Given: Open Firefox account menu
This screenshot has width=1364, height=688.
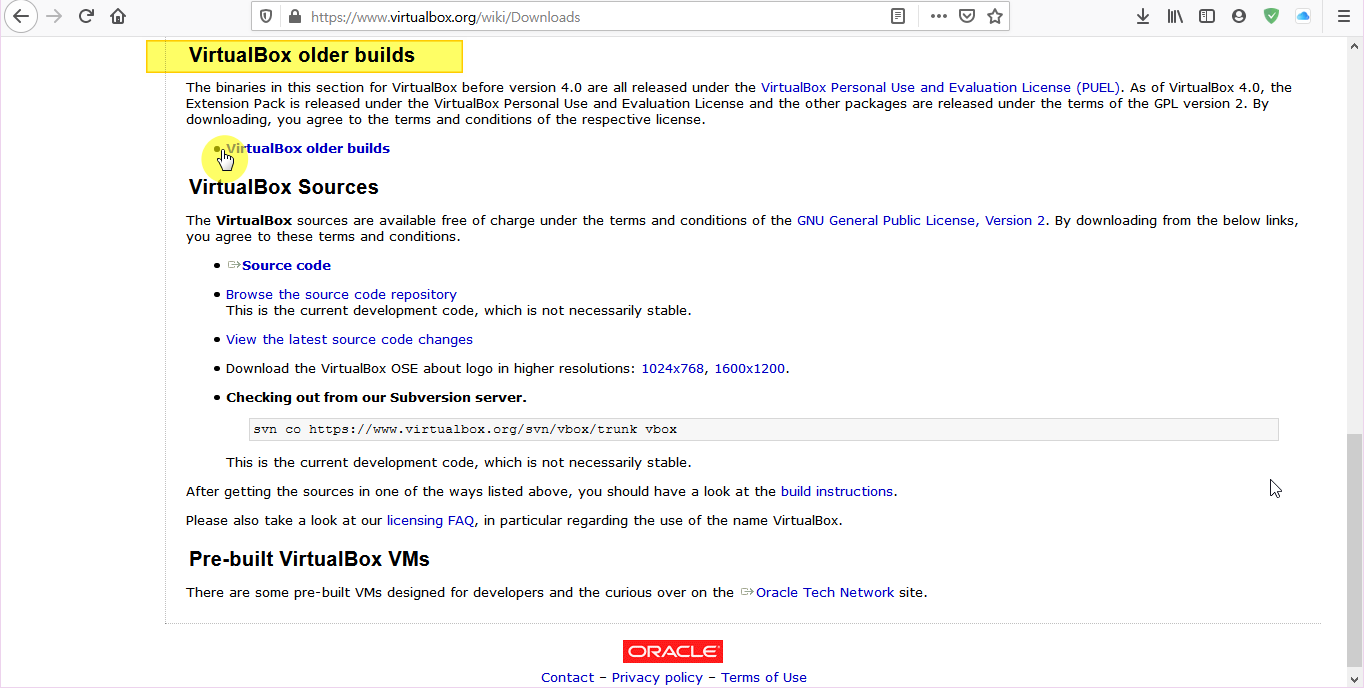Looking at the screenshot, I should tap(1239, 16).
